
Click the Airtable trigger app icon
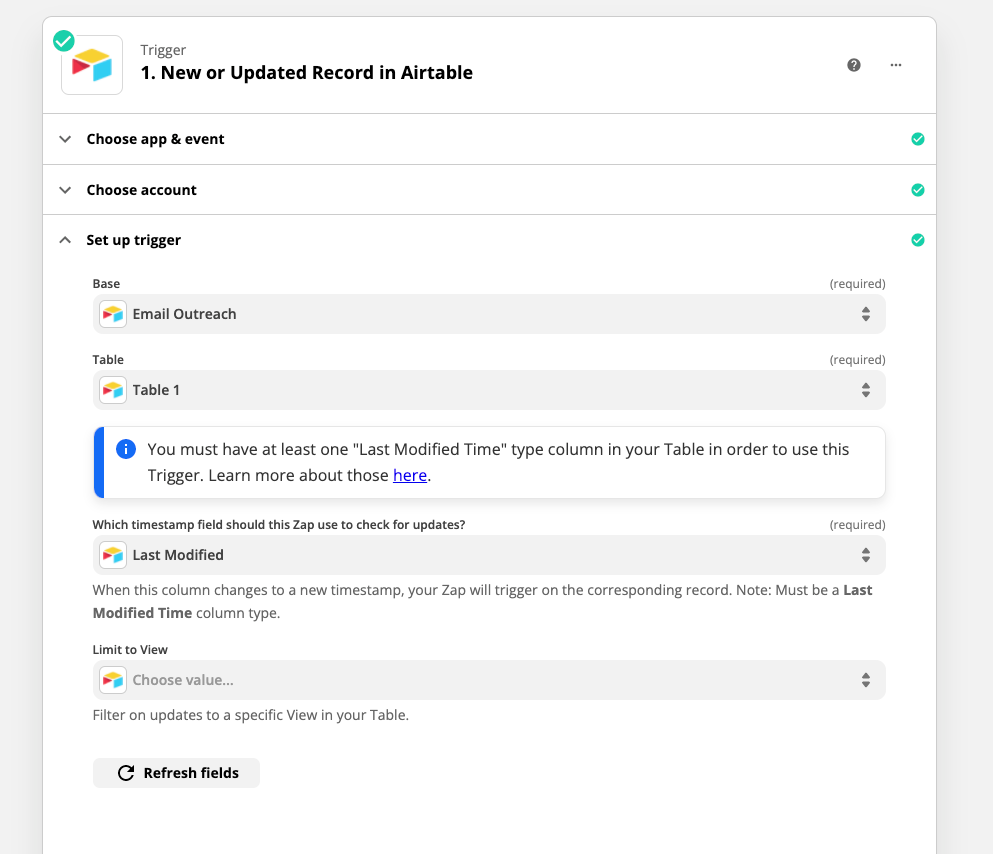pos(92,65)
